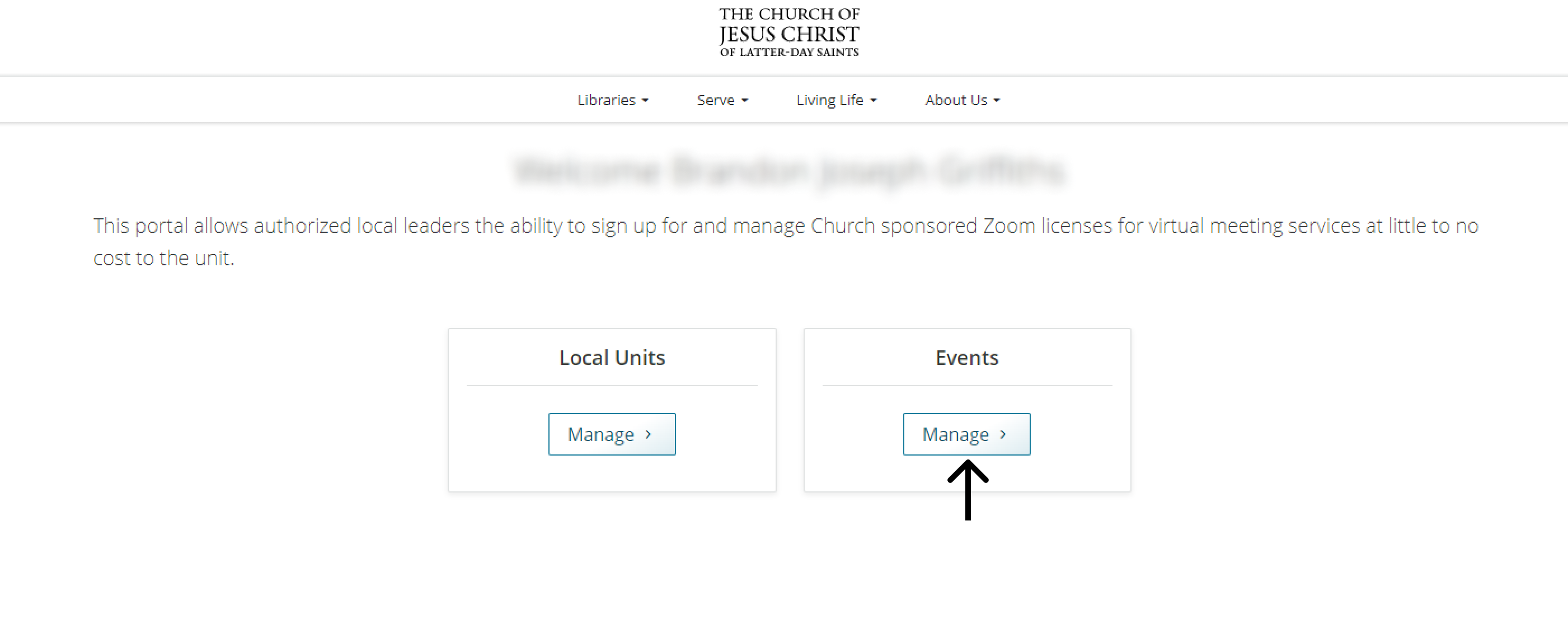Screen dimensions: 1568x638
Task: Click the caret arrow beside About Us
Action: click(x=997, y=100)
